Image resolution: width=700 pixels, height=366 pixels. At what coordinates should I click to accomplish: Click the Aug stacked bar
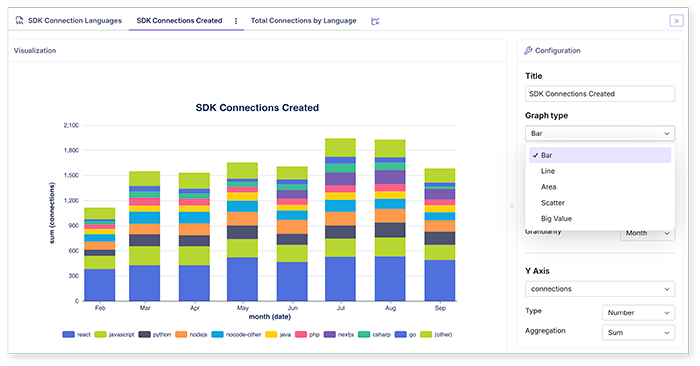390,220
